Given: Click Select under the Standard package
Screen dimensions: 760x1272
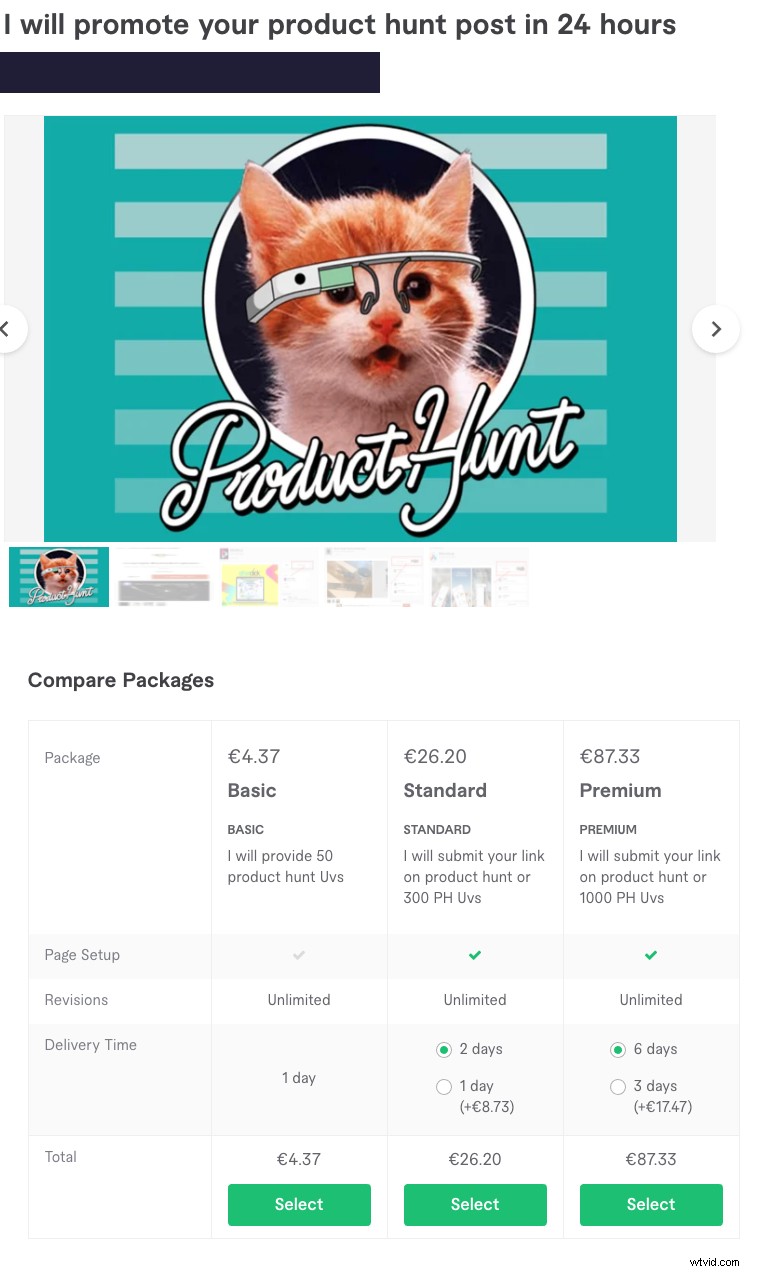Looking at the screenshot, I should coord(475,1205).
